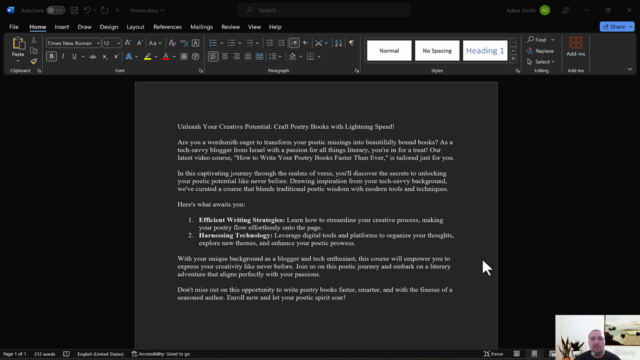Viewport: 640px width, 360px height.
Task: Open the proofing check icon in status bar
Action: click(66, 354)
